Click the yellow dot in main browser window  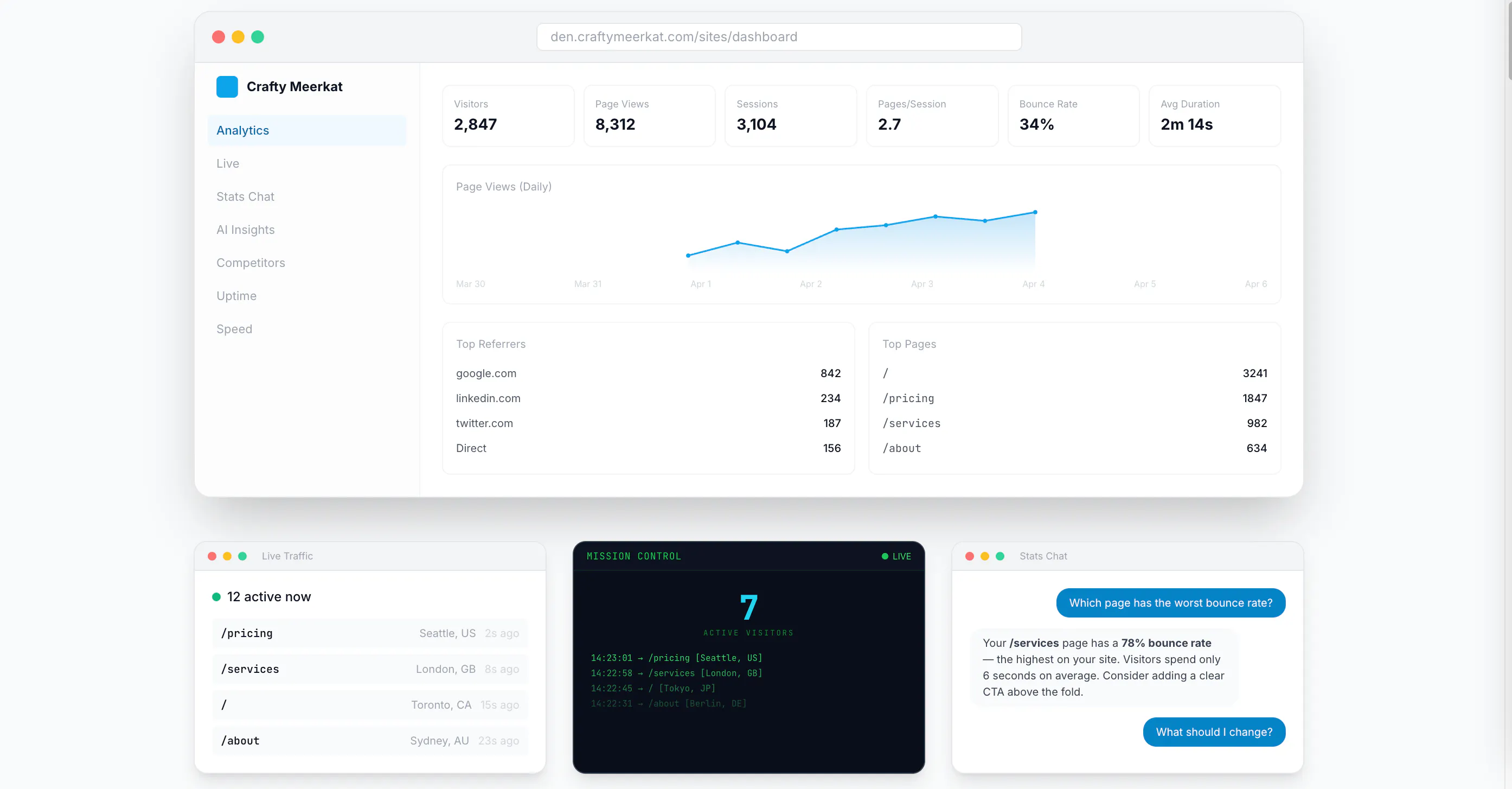[238, 37]
